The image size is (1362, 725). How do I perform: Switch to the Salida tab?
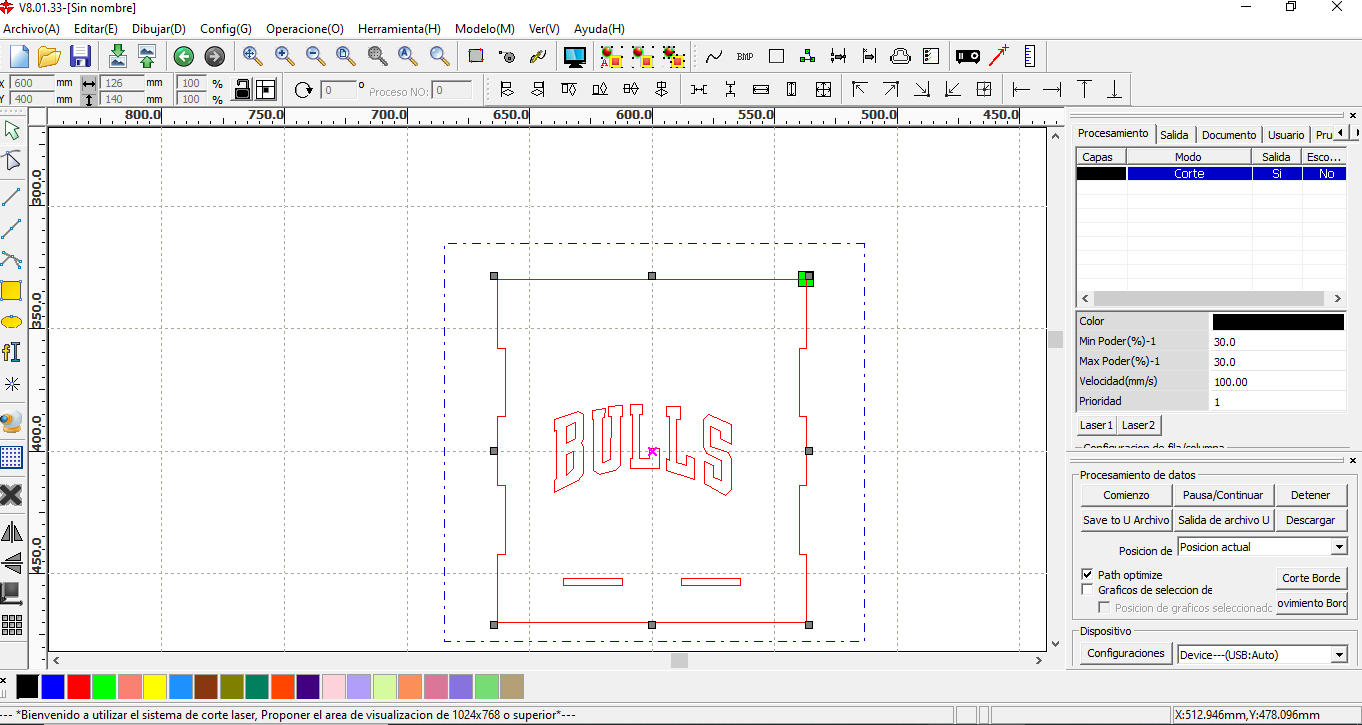[1174, 135]
